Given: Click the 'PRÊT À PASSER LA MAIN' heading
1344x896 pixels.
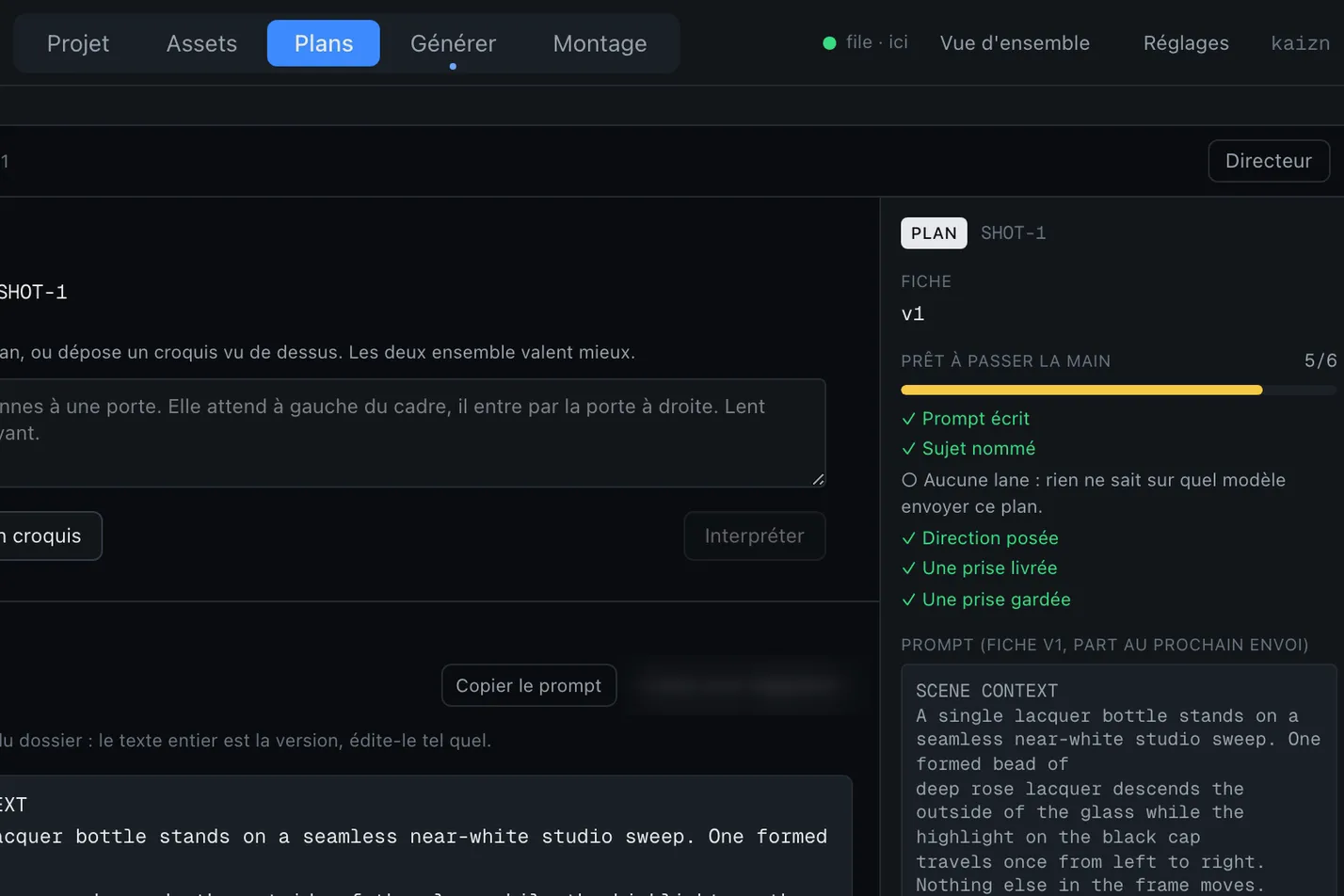Looking at the screenshot, I should [1005, 361].
